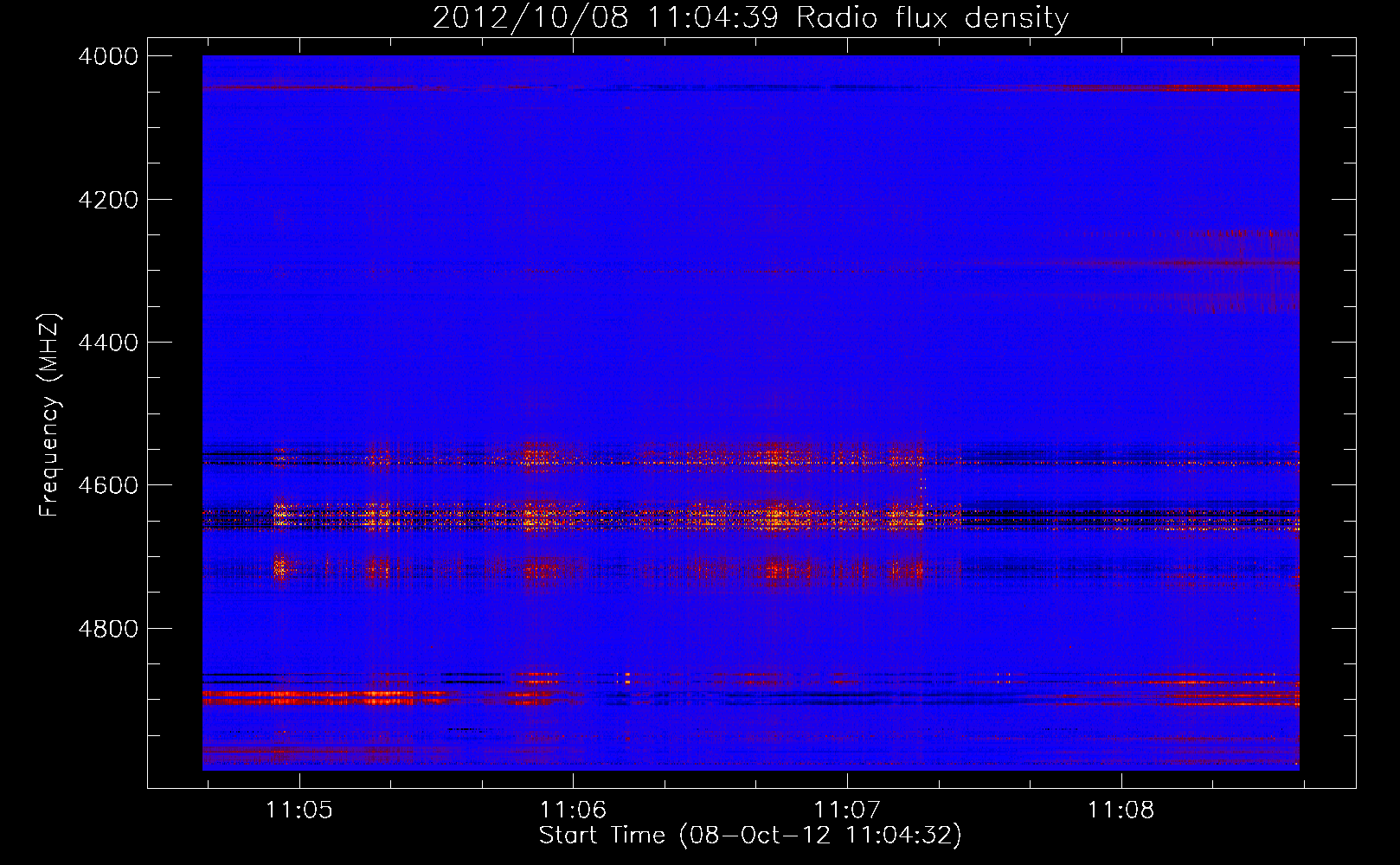1400x865 pixels.
Task: Select the 4800 frequency axis label
Action: point(108,629)
